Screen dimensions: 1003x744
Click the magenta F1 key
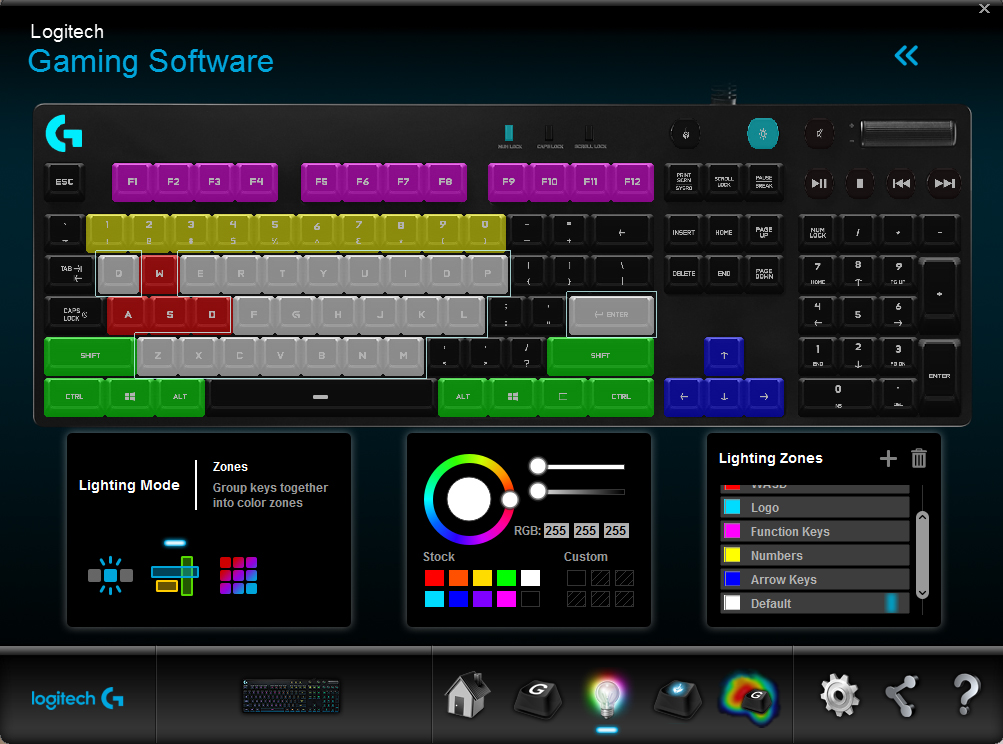point(132,182)
